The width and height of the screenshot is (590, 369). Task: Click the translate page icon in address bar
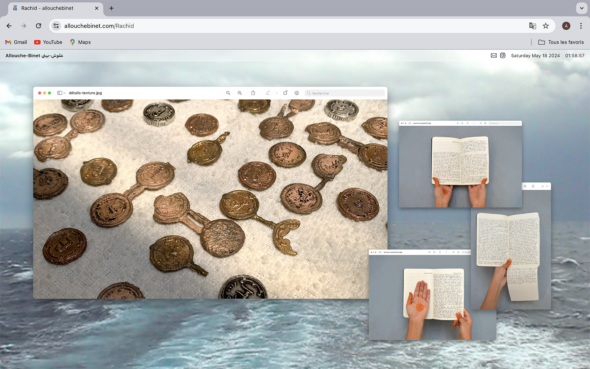[x=532, y=26]
